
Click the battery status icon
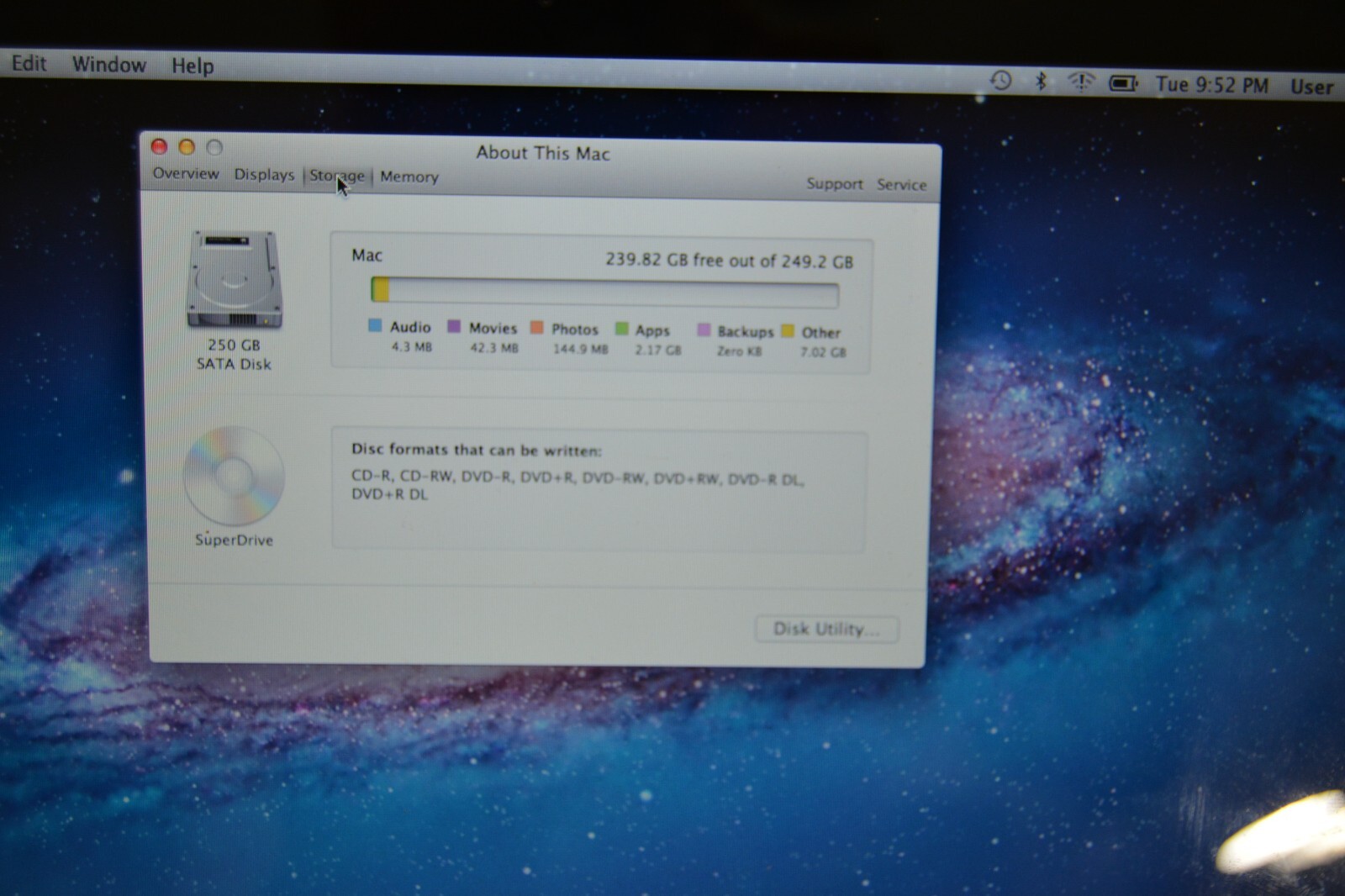click(1124, 83)
